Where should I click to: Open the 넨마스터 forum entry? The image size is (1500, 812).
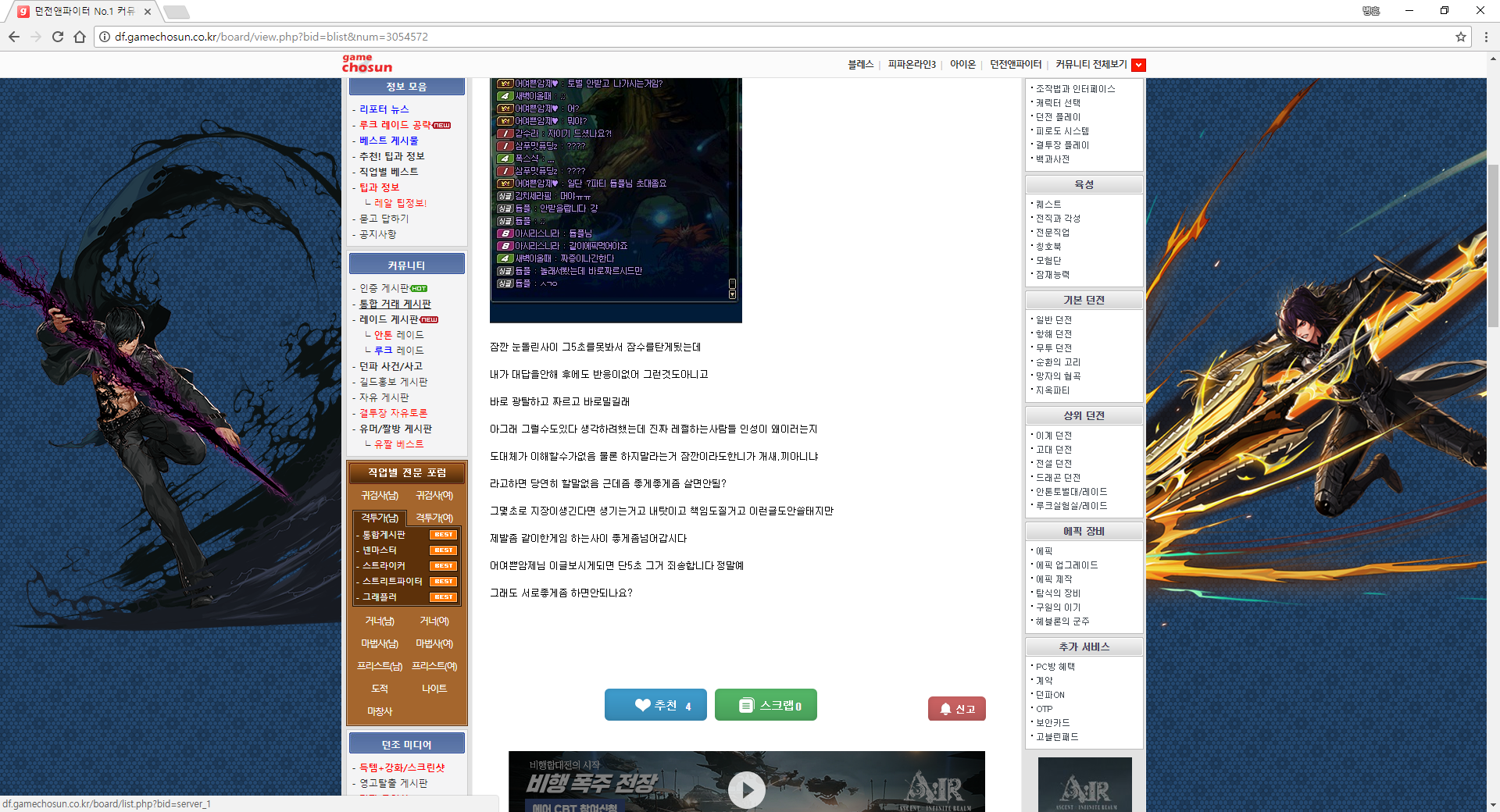pyautogui.click(x=380, y=550)
